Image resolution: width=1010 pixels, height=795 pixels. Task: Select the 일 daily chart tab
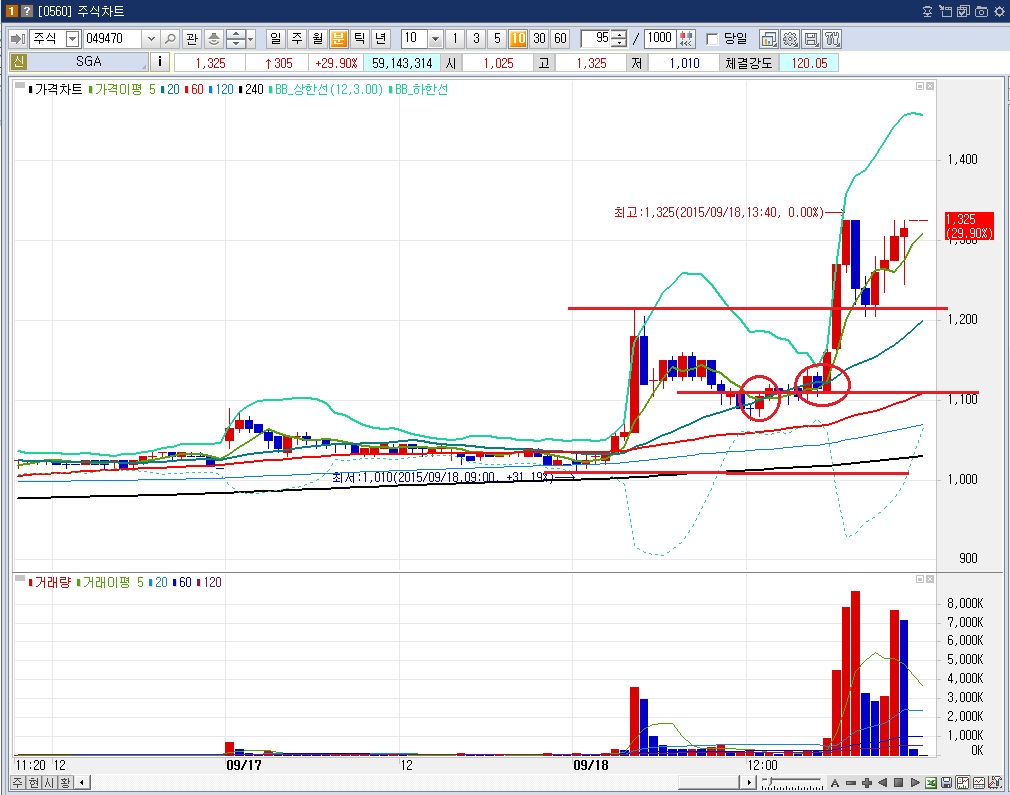pyautogui.click(x=275, y=39)
